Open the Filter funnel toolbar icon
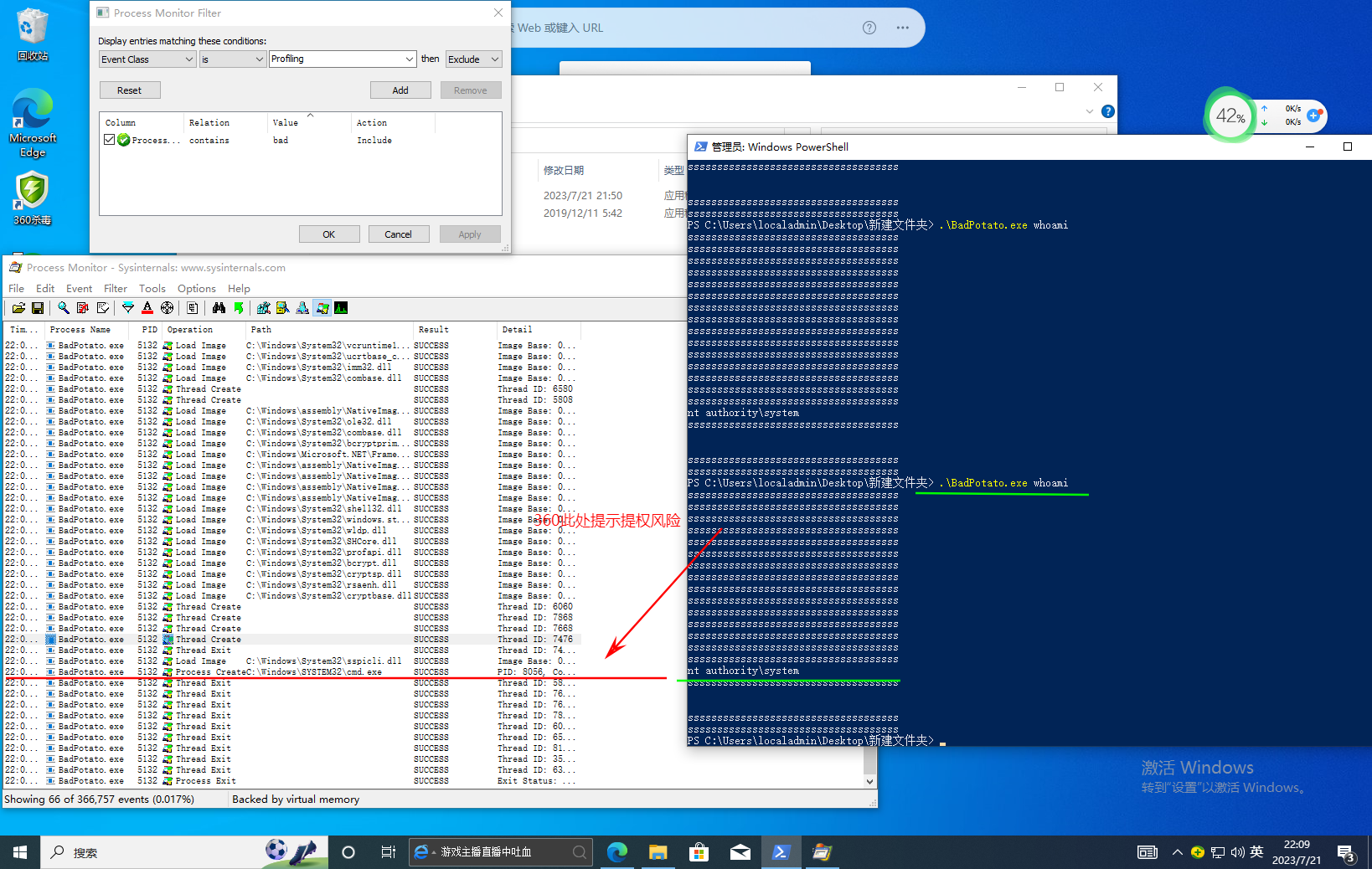Screen dimensions: 1372x869 pos(128,308)
